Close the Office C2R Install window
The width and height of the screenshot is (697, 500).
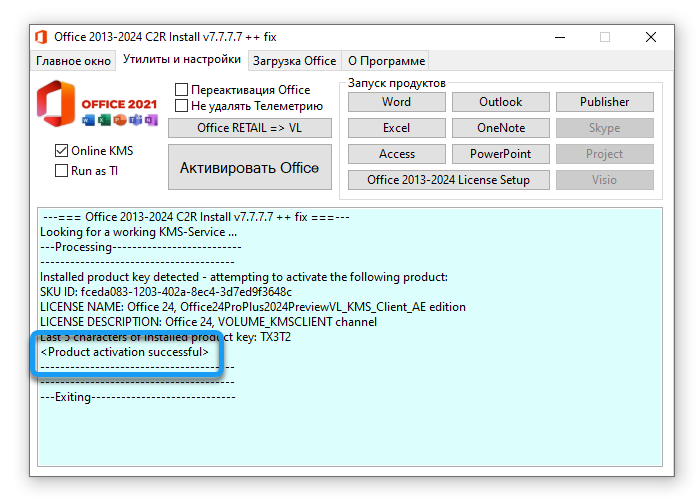click(651, 37)
